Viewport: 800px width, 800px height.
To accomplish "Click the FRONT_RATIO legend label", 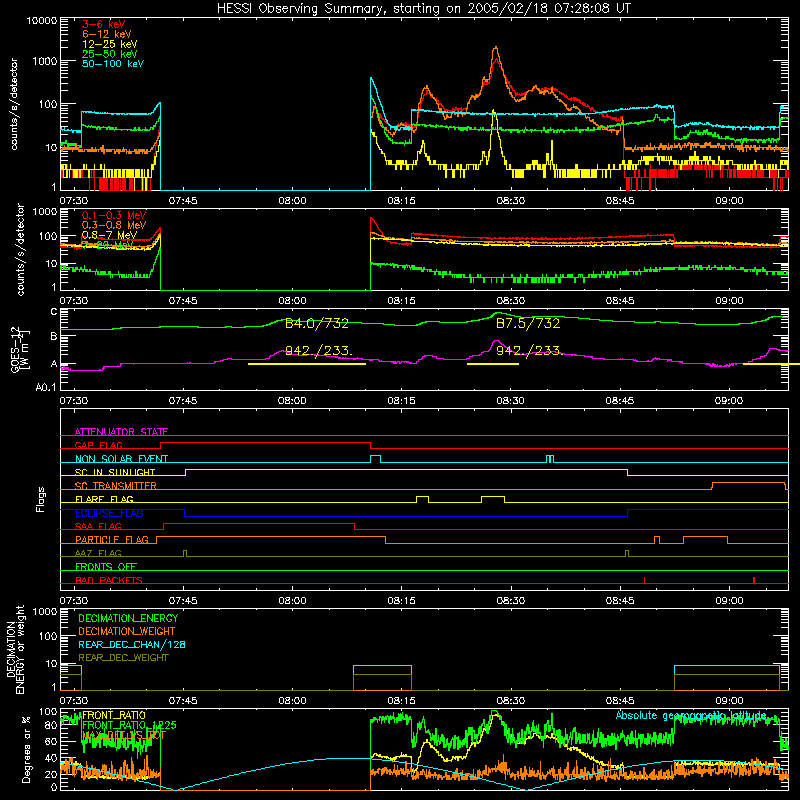I will point(114,715).
